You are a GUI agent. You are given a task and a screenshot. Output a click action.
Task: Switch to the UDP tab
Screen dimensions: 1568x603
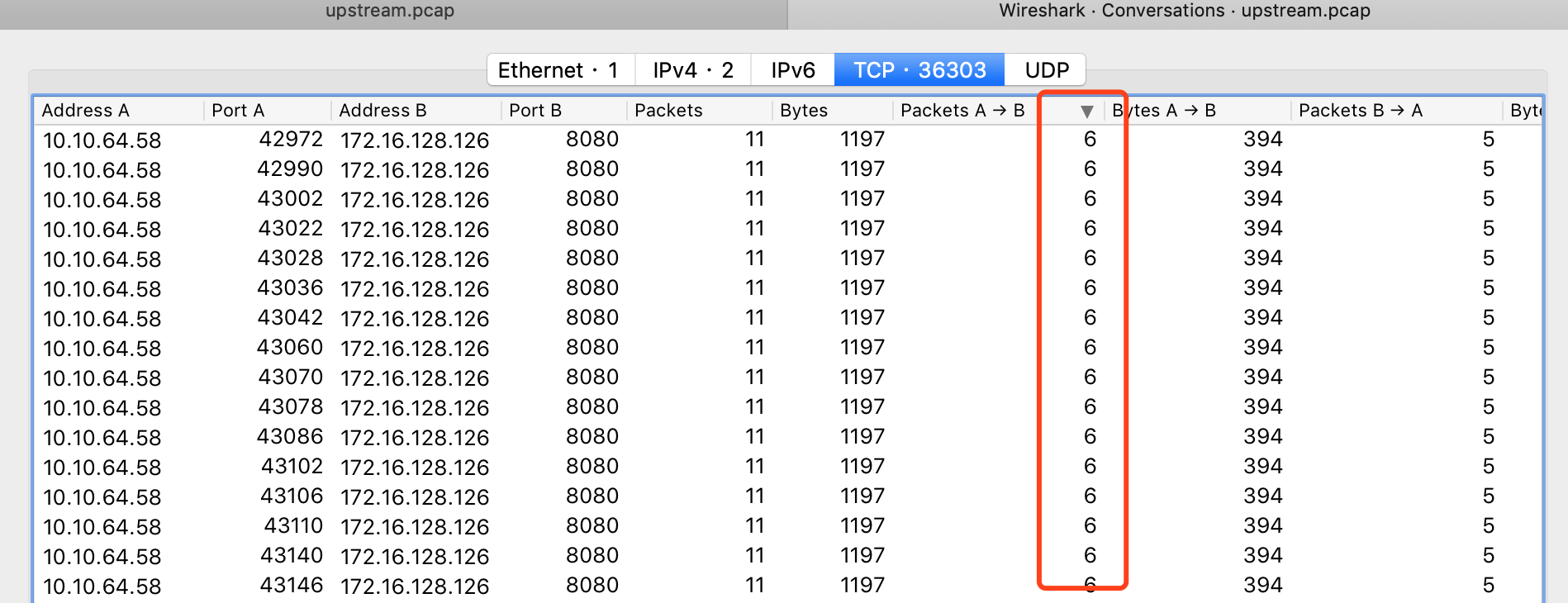pos(1046,70)
